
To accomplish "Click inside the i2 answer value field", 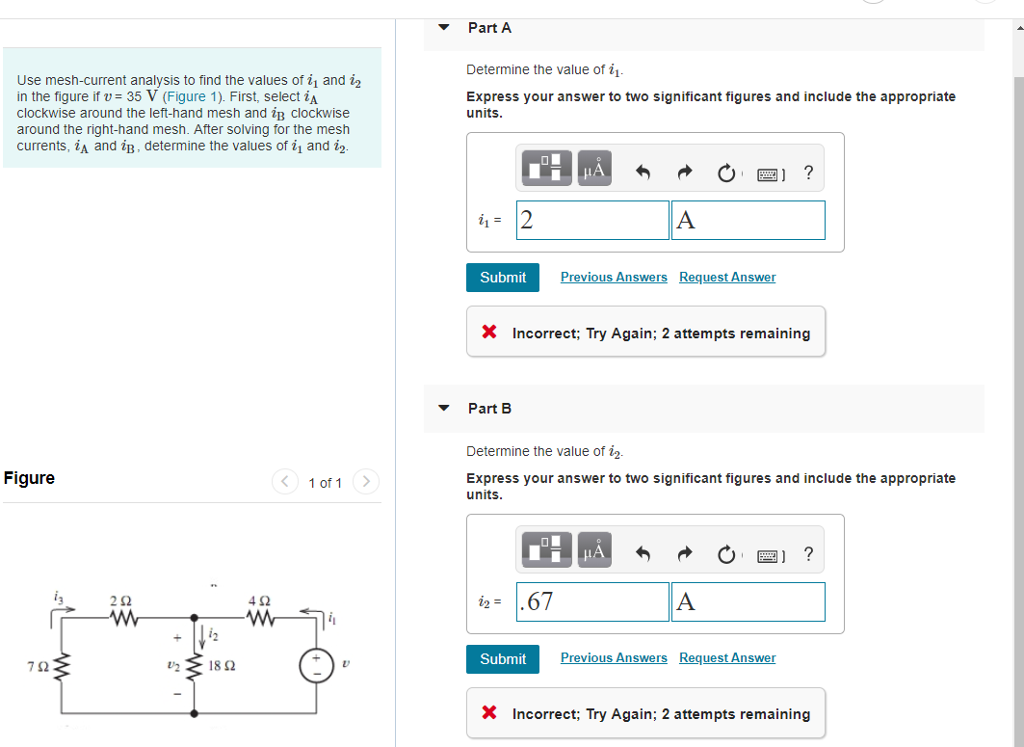I will point(592,602).
